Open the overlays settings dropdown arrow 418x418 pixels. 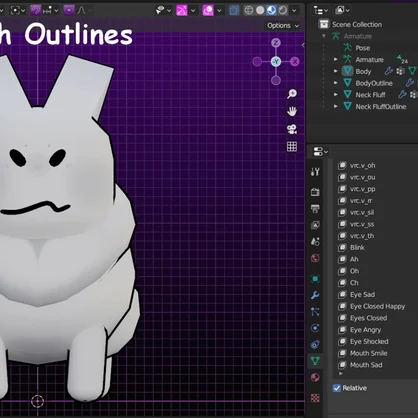point(219,11)
